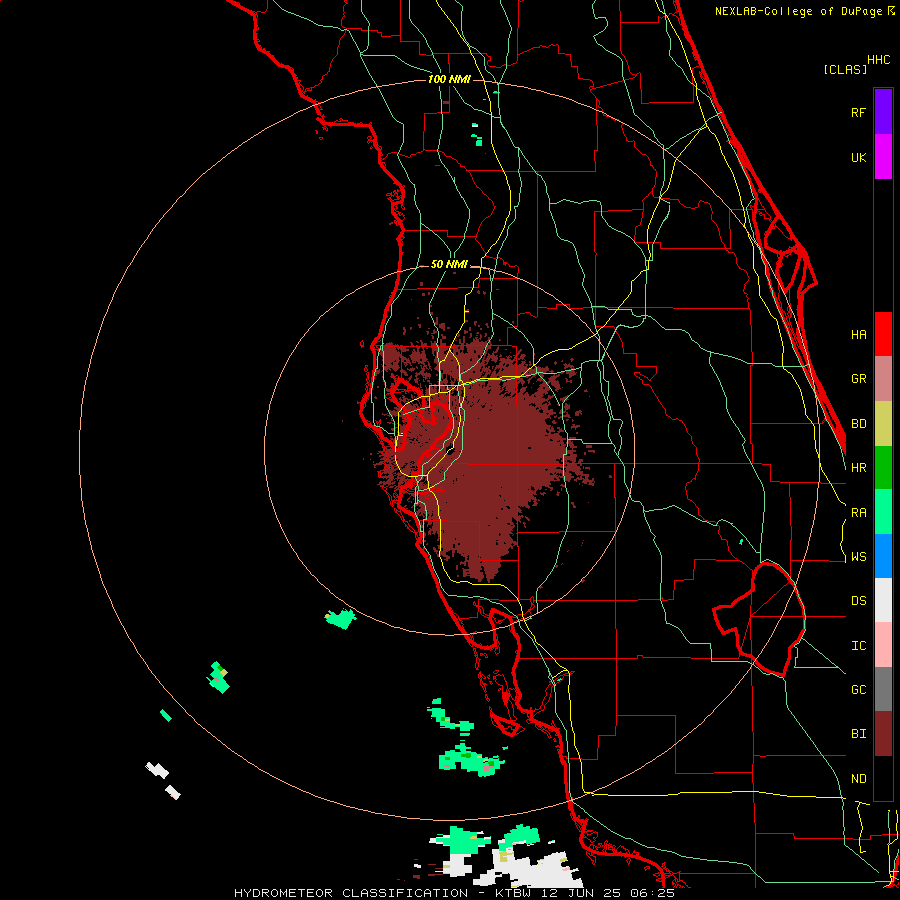Click the GC legend label
Screen dimensions: 900x900
pos(858,690)
